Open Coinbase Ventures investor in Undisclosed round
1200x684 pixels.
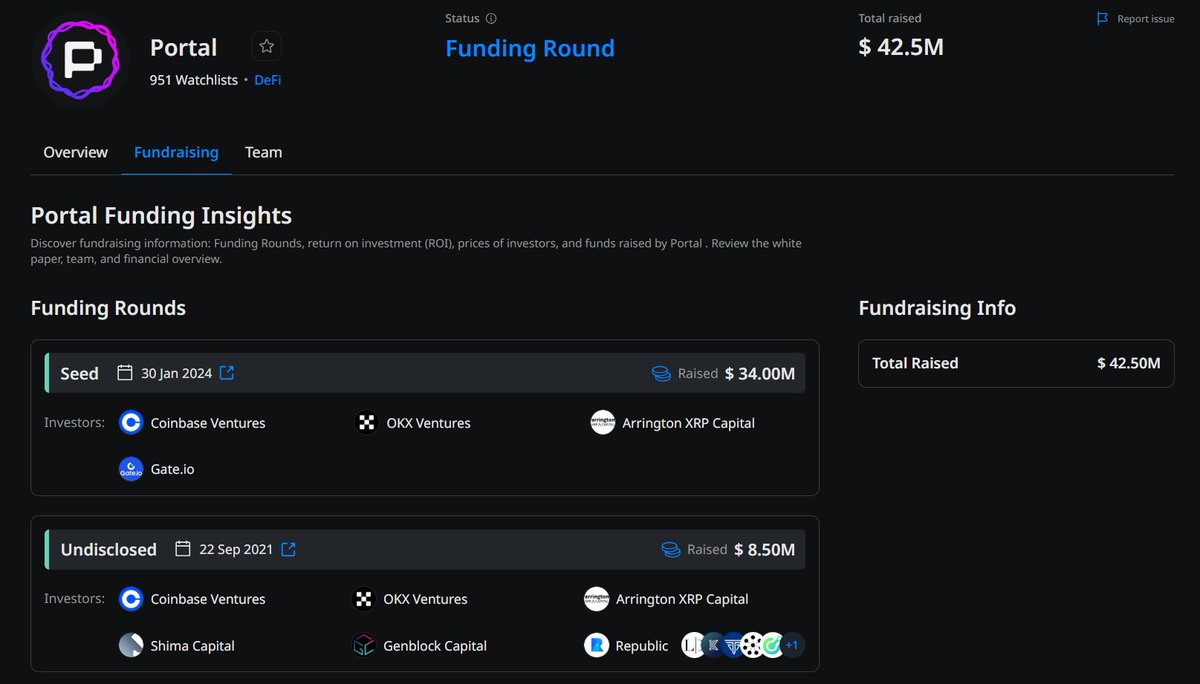tap(208, 599)
